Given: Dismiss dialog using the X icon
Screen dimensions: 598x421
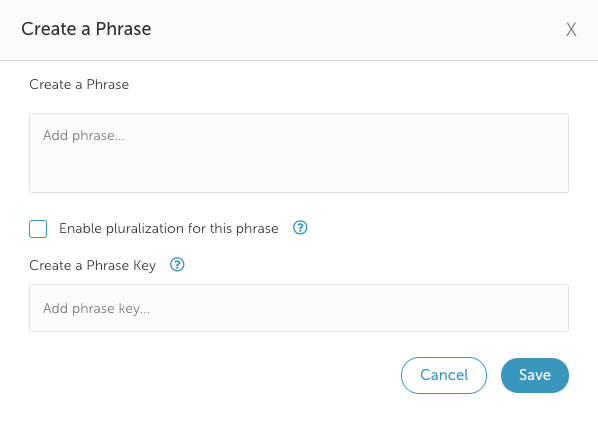Looking at the screenshot, I should [x=571, y=29].
